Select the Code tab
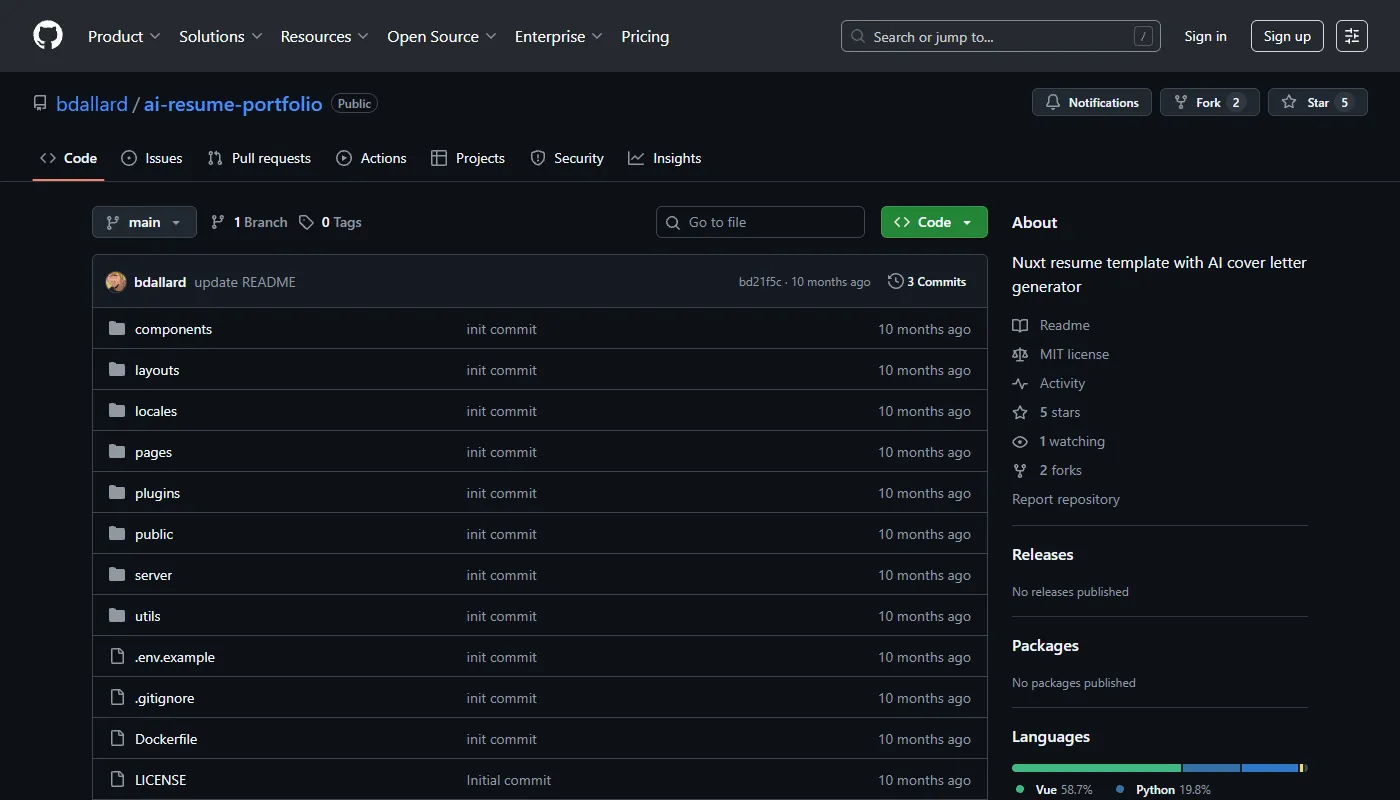 coord(68,158)
